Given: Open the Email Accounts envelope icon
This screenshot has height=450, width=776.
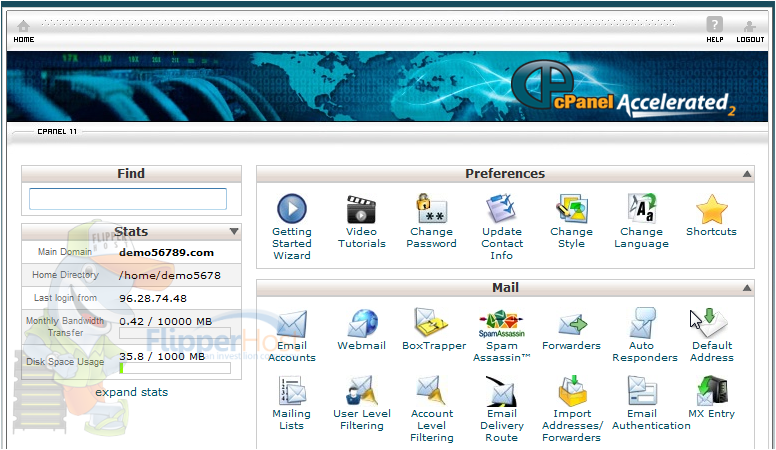Looking at the screenshot, I should tap(291, 324).
